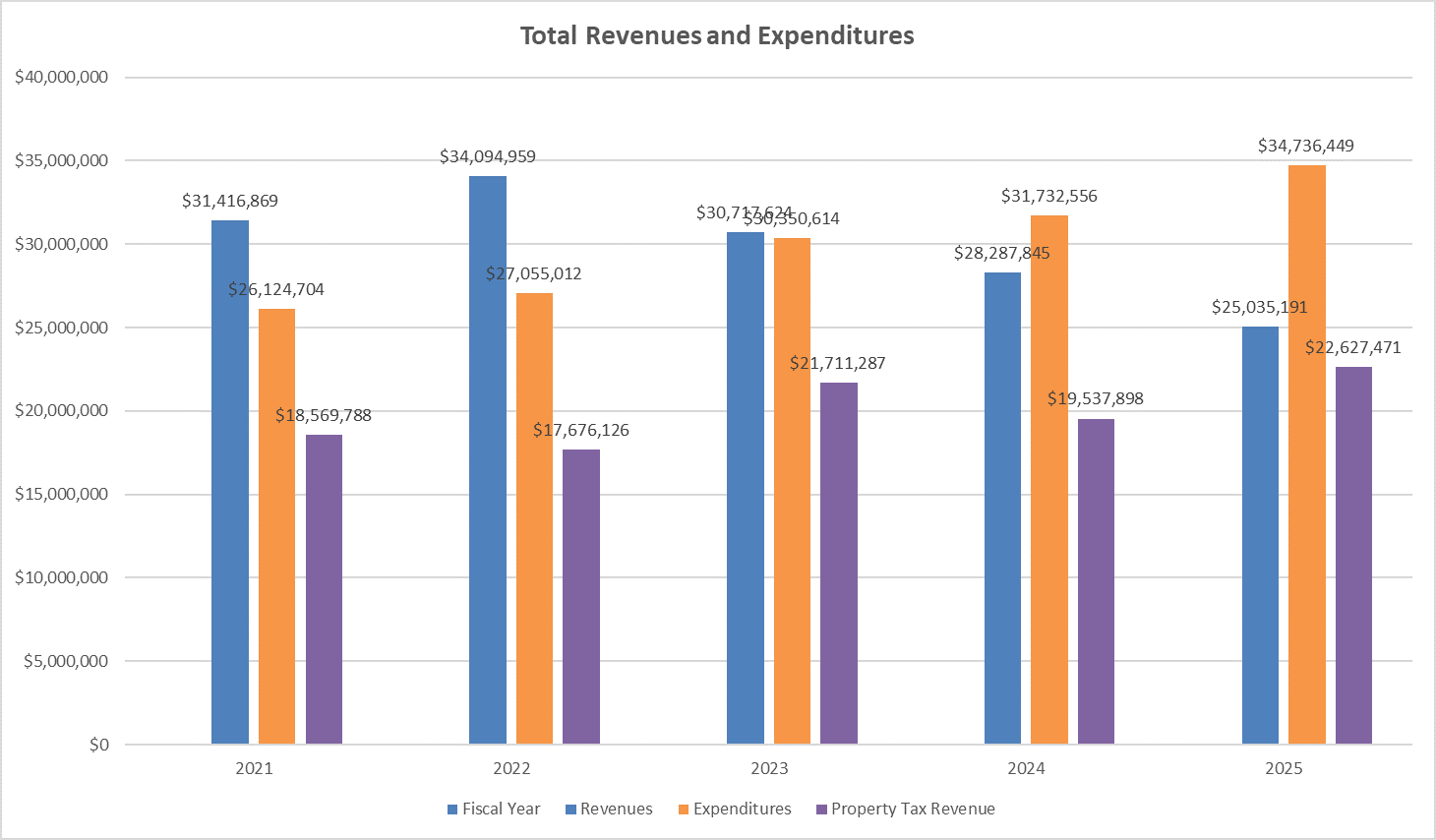The width and height of the screenshot is (1436, 840).
Task: Click the $40,000,000 axis value
Action: pyautogui.click(x=61, y=77)
